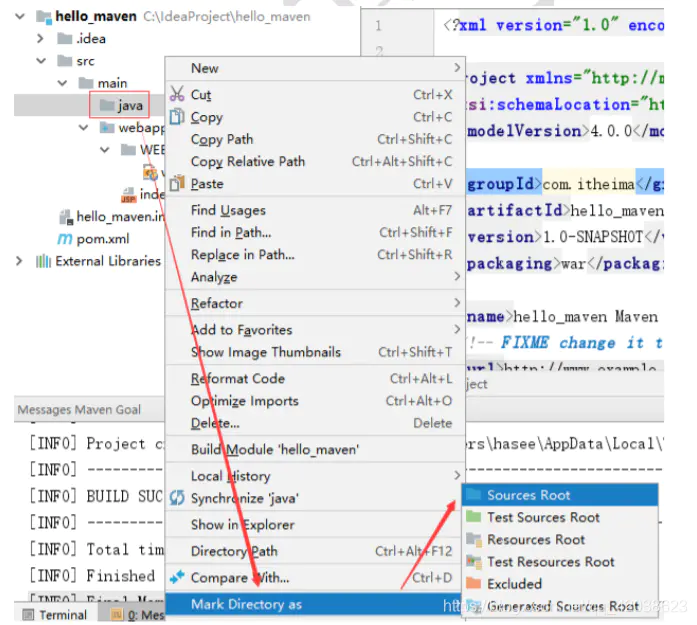Click the Cut scissors icon
This screenshot has width=697, height=625.
tap(177, 94)
